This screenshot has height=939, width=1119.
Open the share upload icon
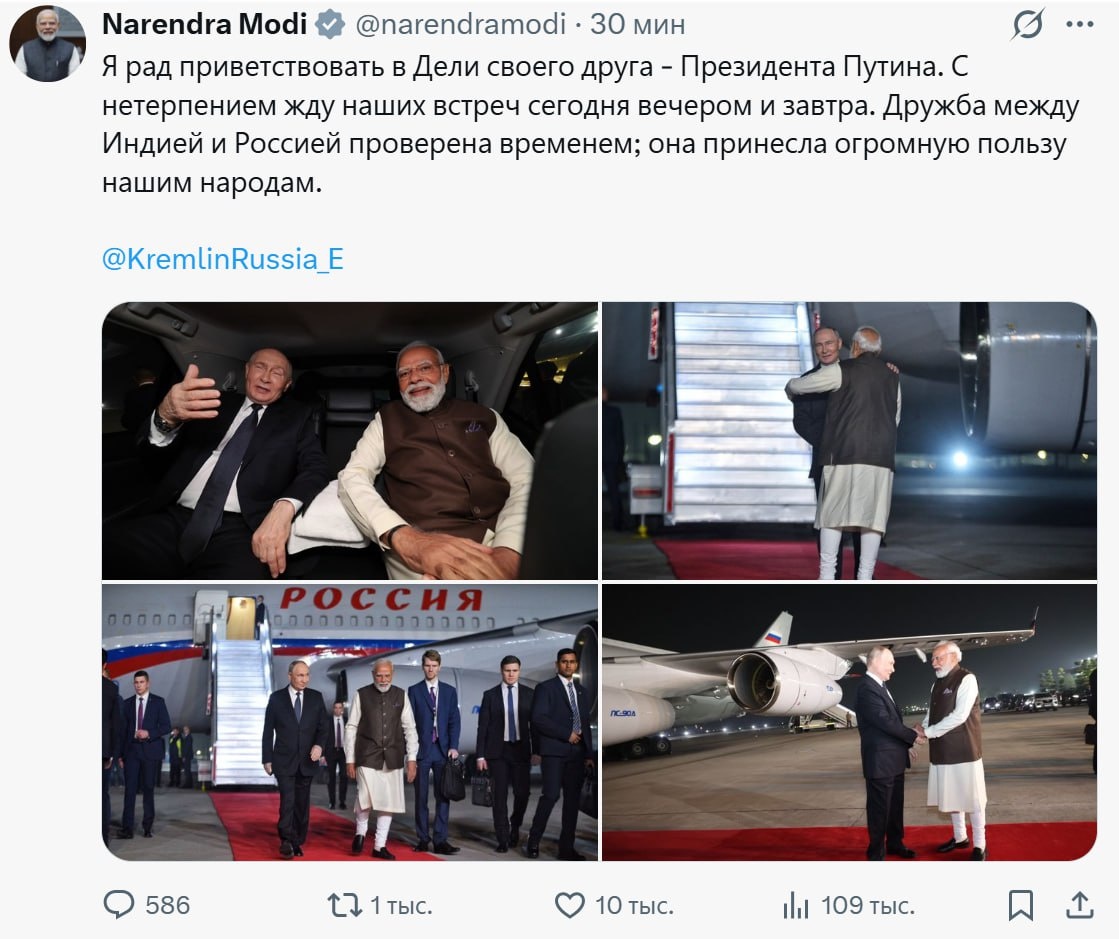click(x=1080, y=905)
